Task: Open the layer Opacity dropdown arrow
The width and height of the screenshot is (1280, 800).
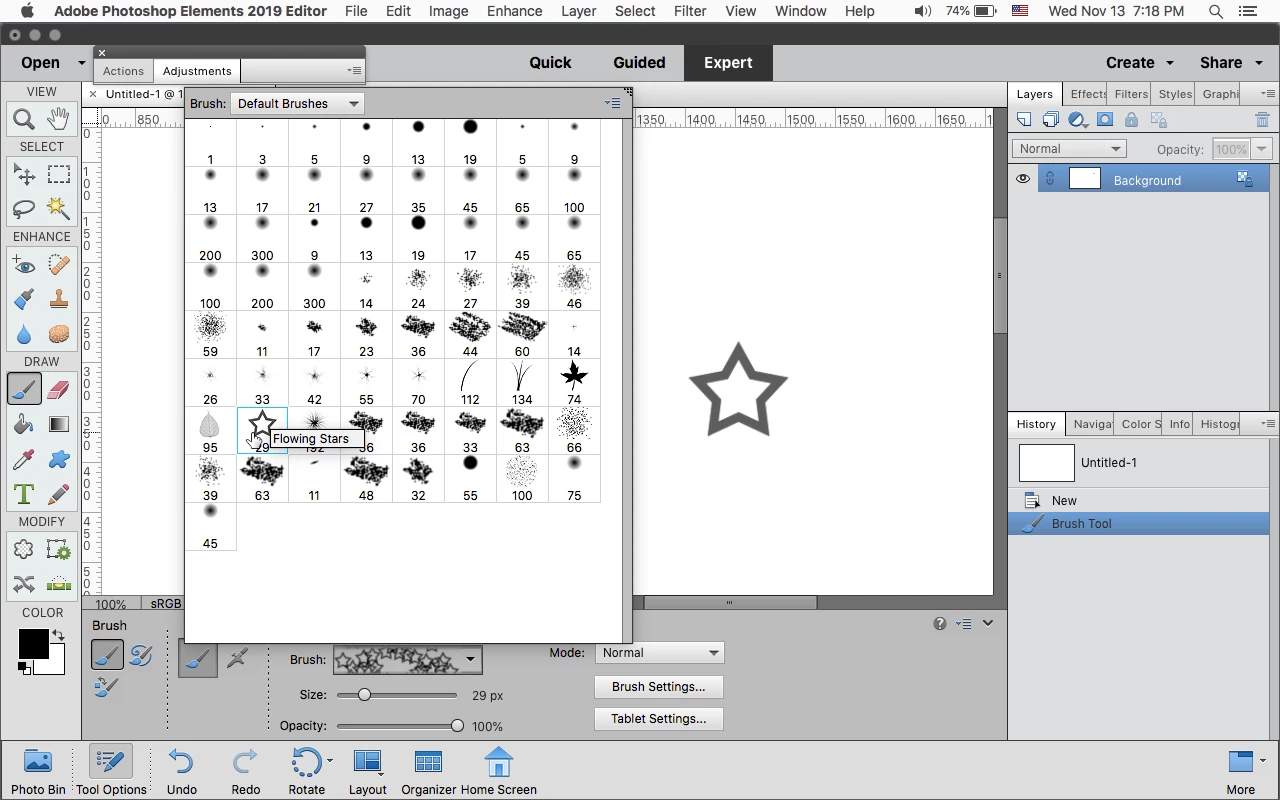Action: [1261, 149]
